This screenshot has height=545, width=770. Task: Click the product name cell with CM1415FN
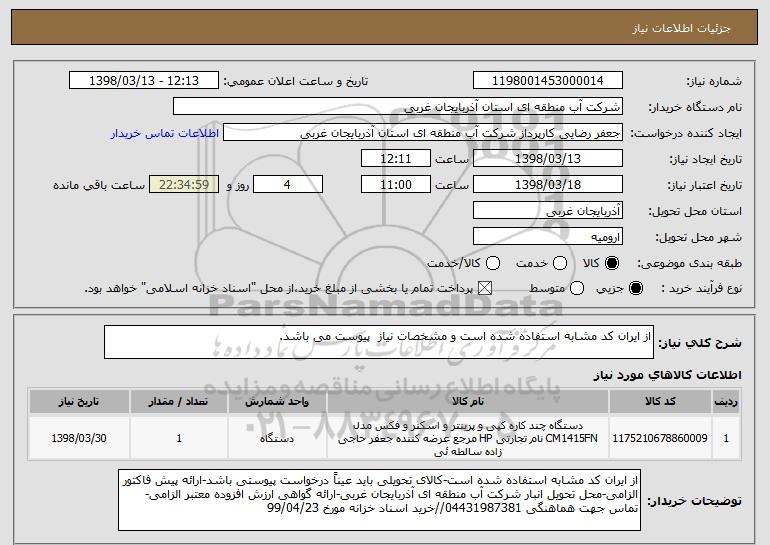coord(468,438)
